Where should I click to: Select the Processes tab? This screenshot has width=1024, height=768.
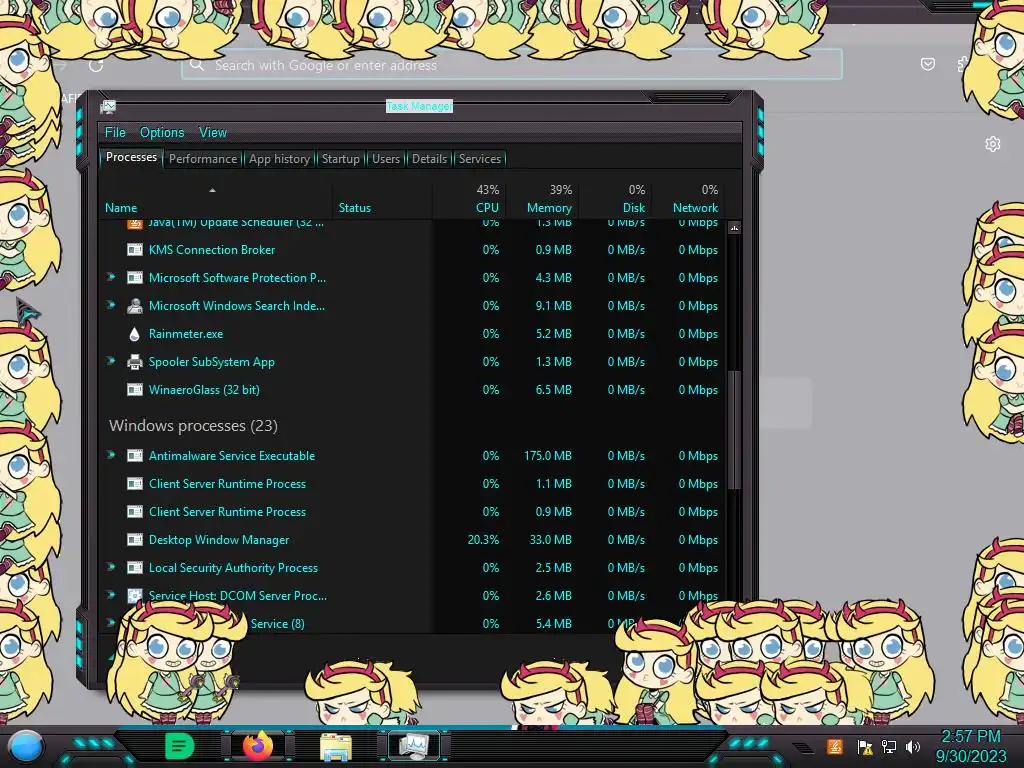click(131, 157)
